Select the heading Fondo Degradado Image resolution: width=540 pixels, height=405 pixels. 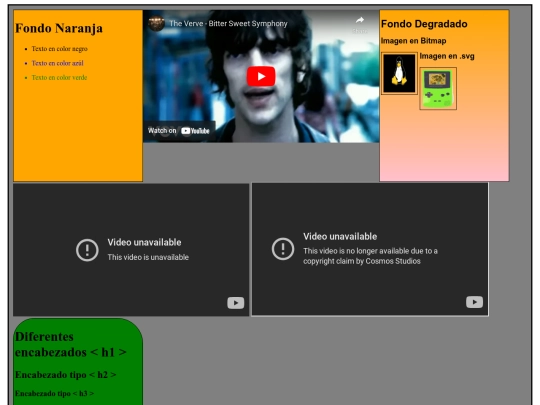click(424, 24)
